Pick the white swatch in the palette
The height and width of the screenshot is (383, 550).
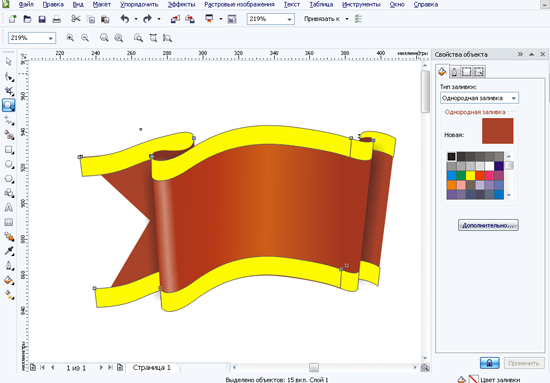tap(489, 166)
